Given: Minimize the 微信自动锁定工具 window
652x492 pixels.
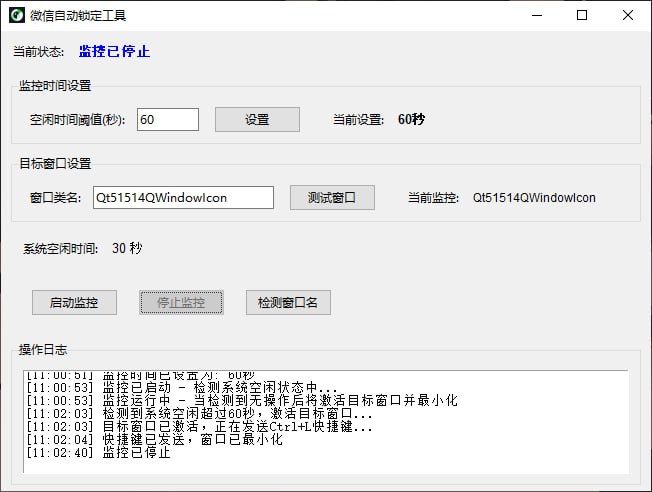Looking at the screenshot, I should [x=537, y=15].
